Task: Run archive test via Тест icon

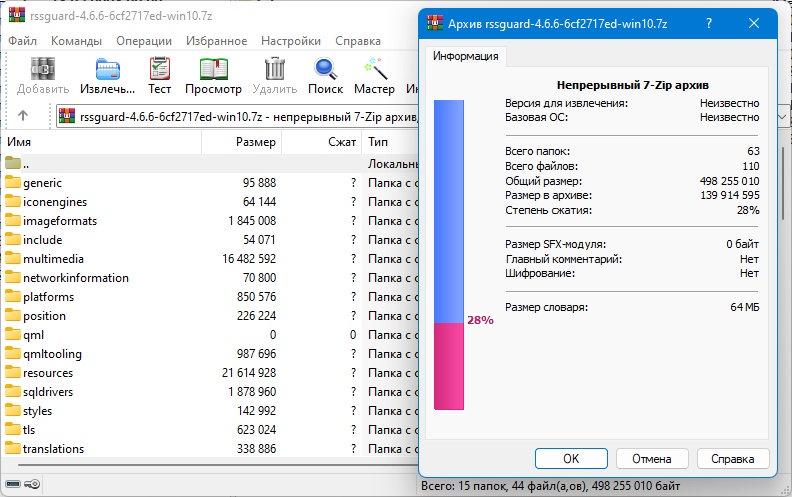Action: pos(160,69)
